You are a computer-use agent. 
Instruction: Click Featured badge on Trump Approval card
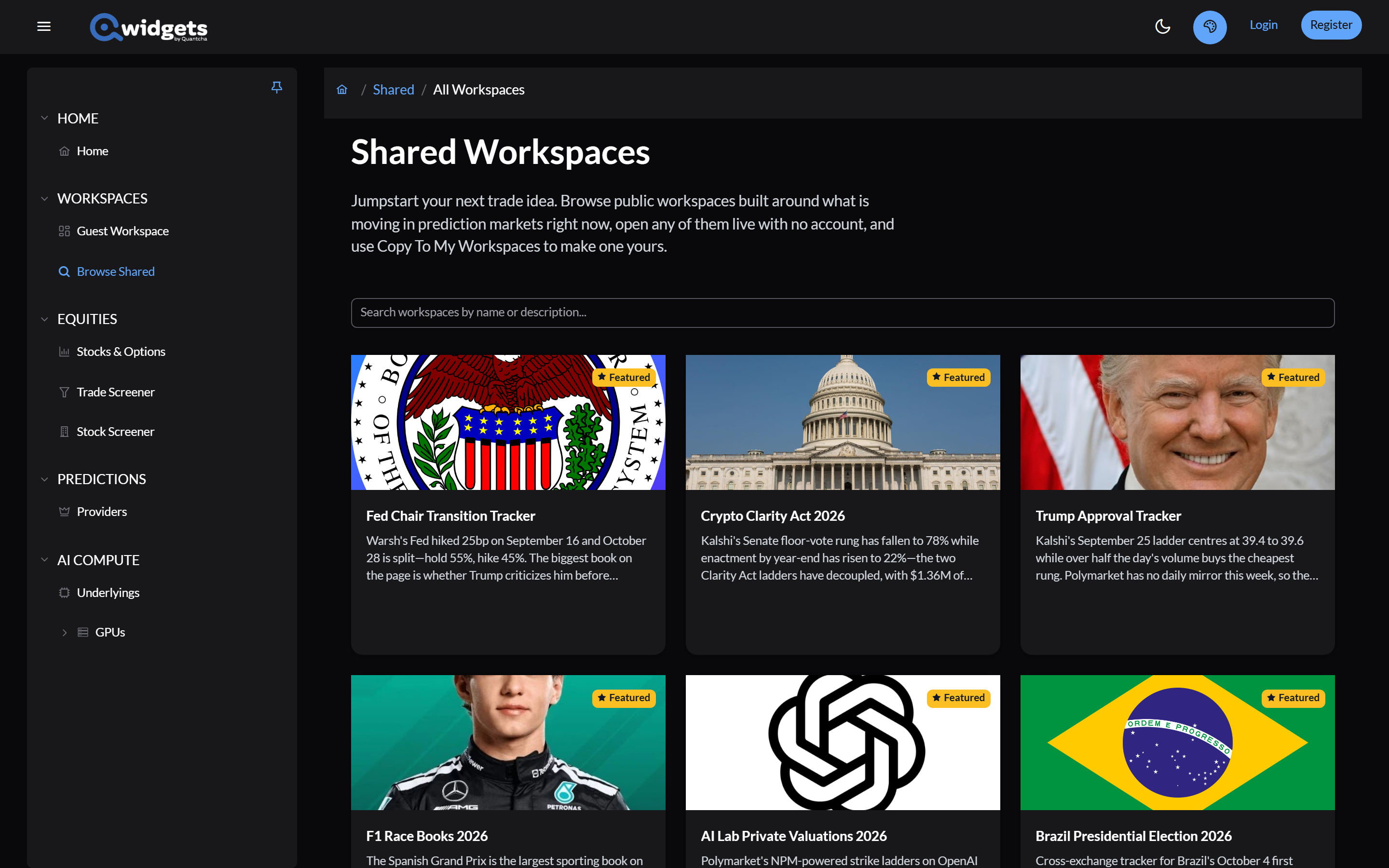1293,377
